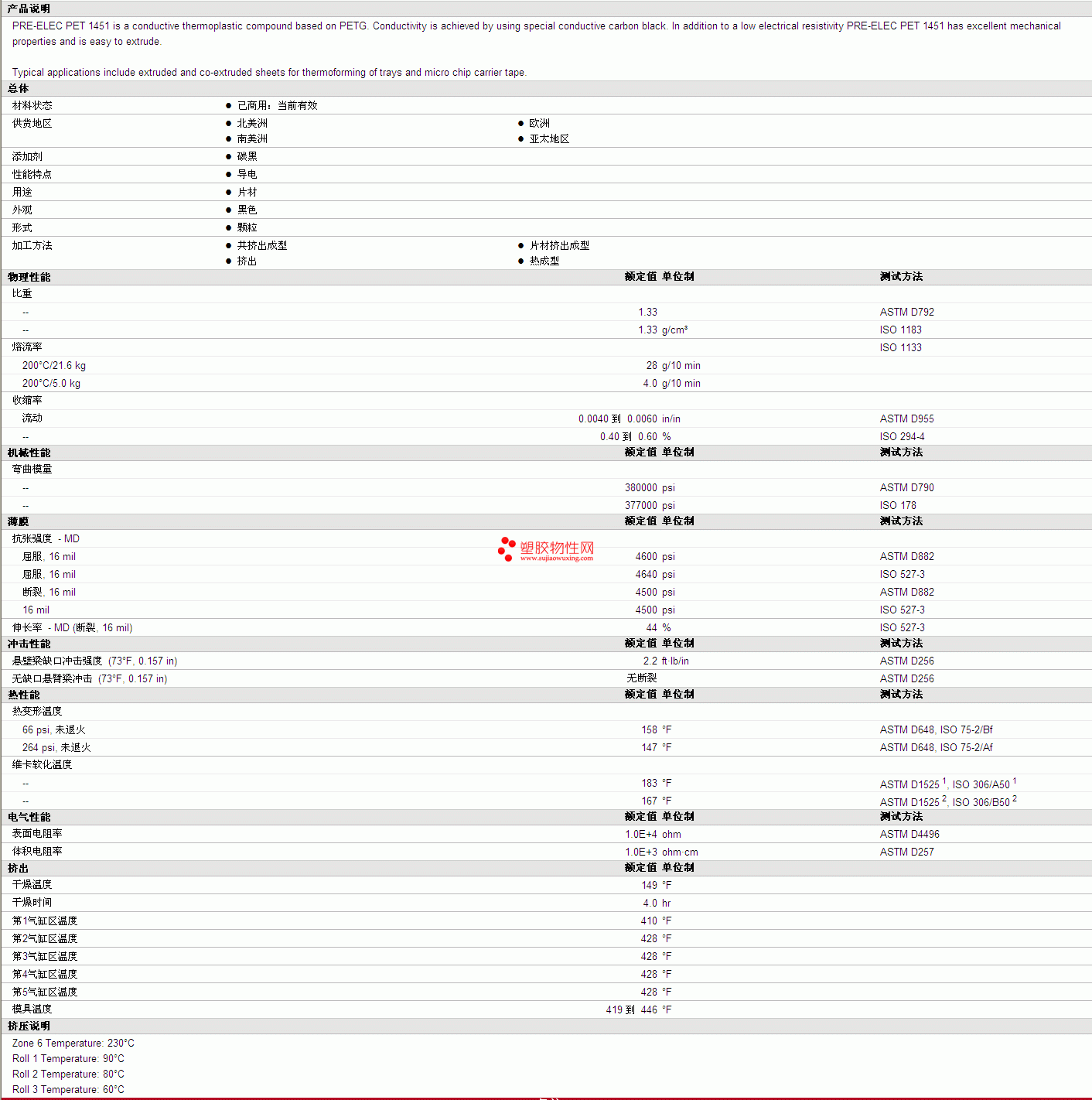The image size is (1092, 1100).
Task: Click ASTM D790 test method
Action: 907,487
